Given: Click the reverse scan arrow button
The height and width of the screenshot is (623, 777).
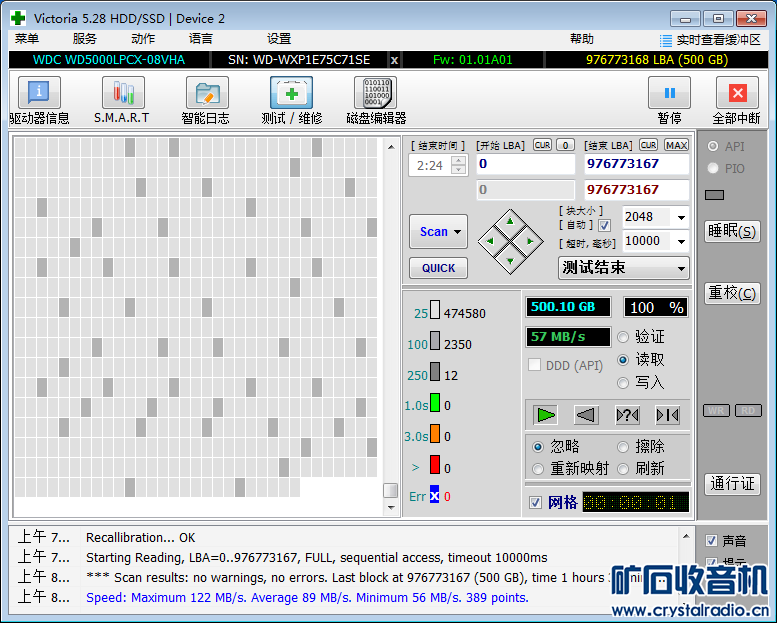Looking at the screenshot, I should (x=586, y=415).
